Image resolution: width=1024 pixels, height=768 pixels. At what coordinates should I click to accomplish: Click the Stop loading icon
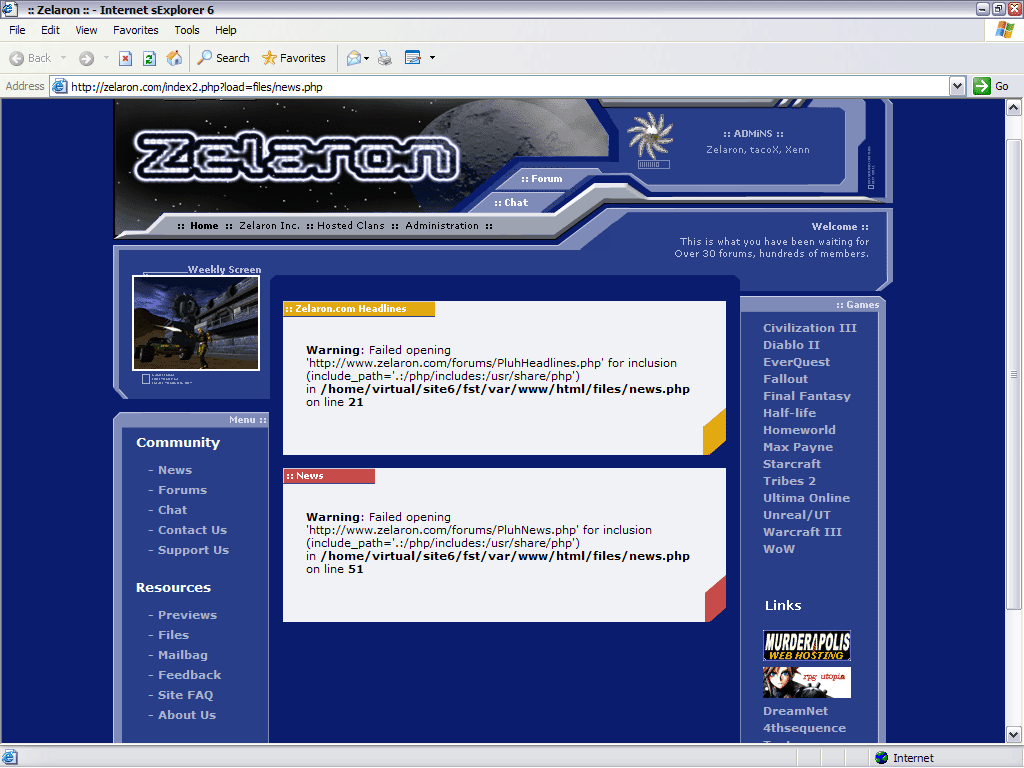coord(125,58)
